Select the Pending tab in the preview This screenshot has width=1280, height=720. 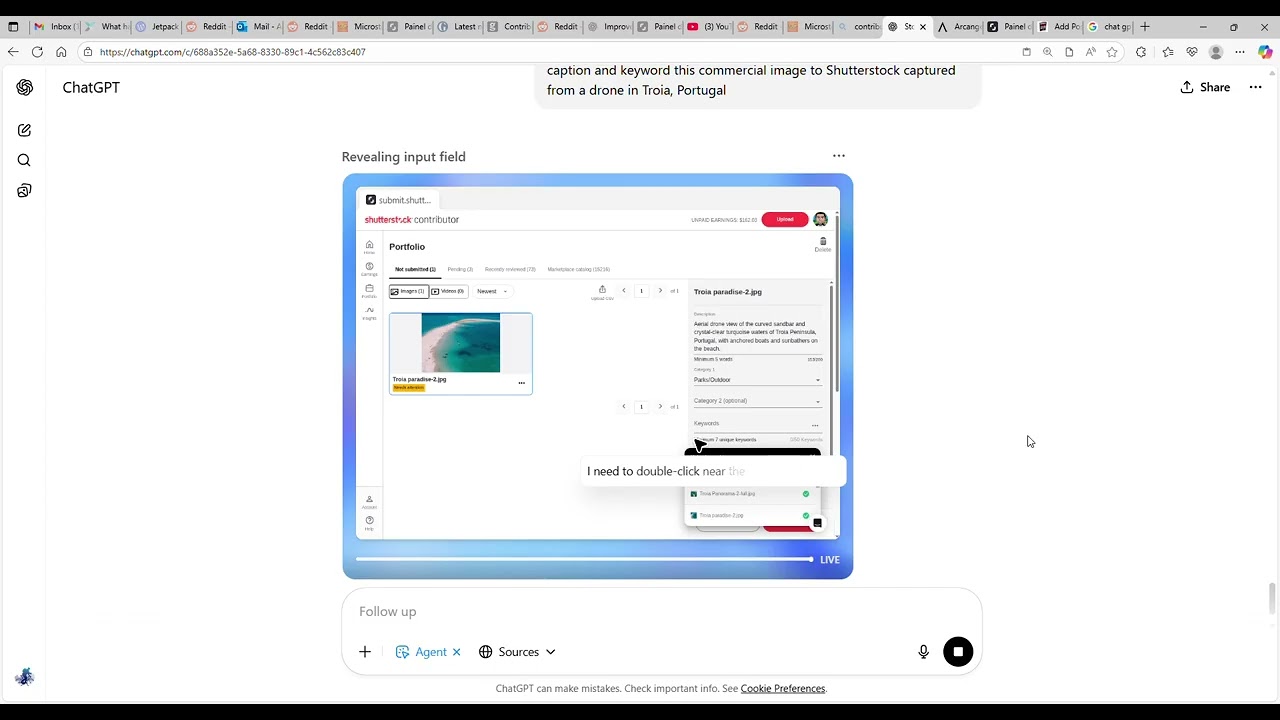(460, 269)
